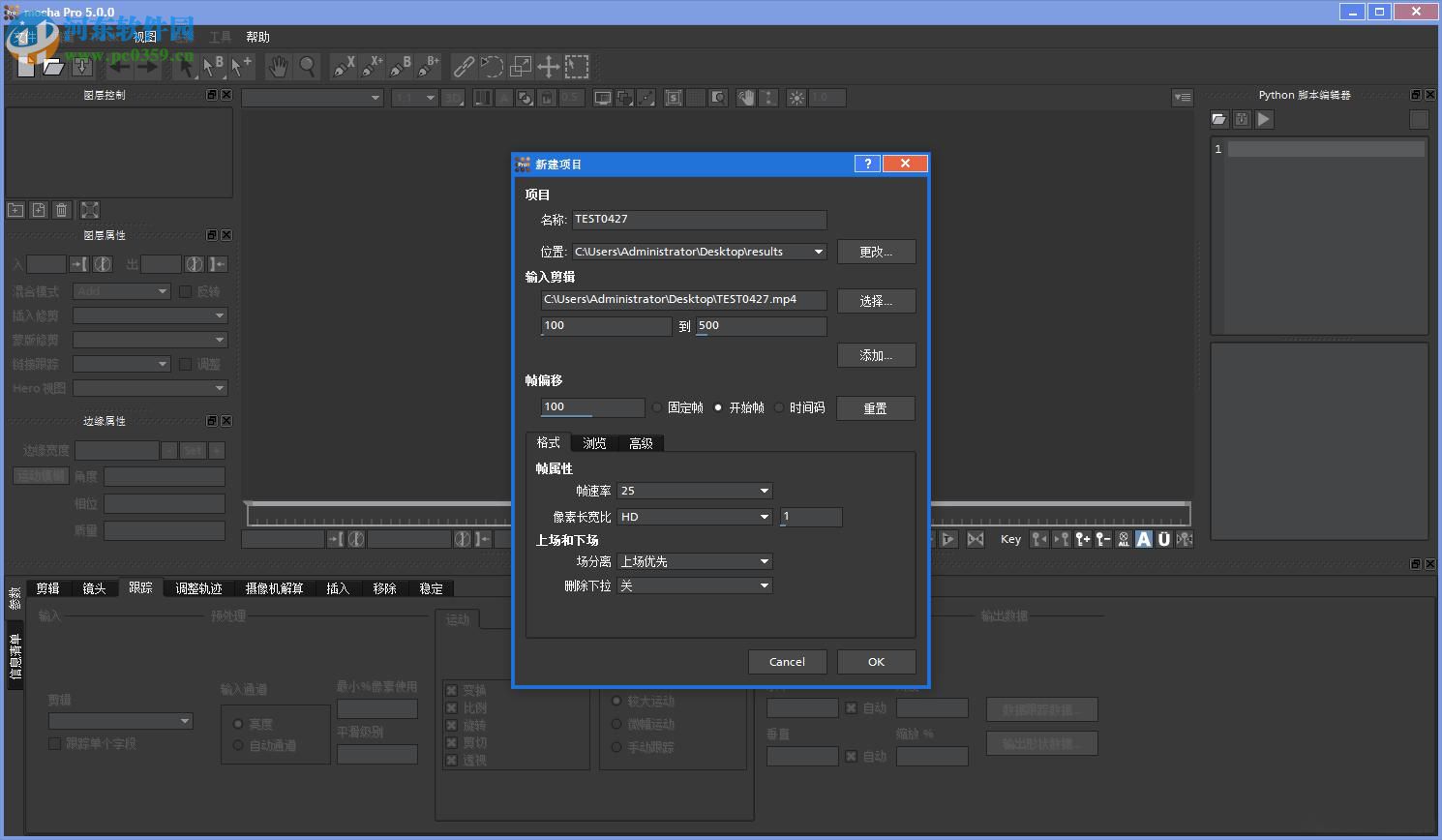
Task: Run the script in Python 脚本编辑器
Action: coord(1264,119)
